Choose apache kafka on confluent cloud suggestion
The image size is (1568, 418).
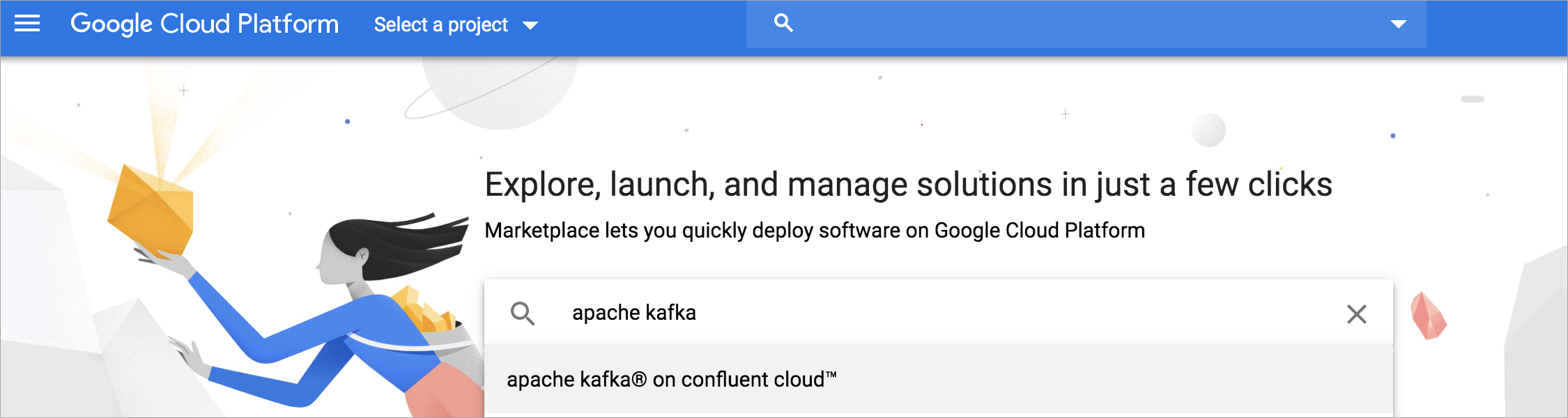click(x=671, y=380)
